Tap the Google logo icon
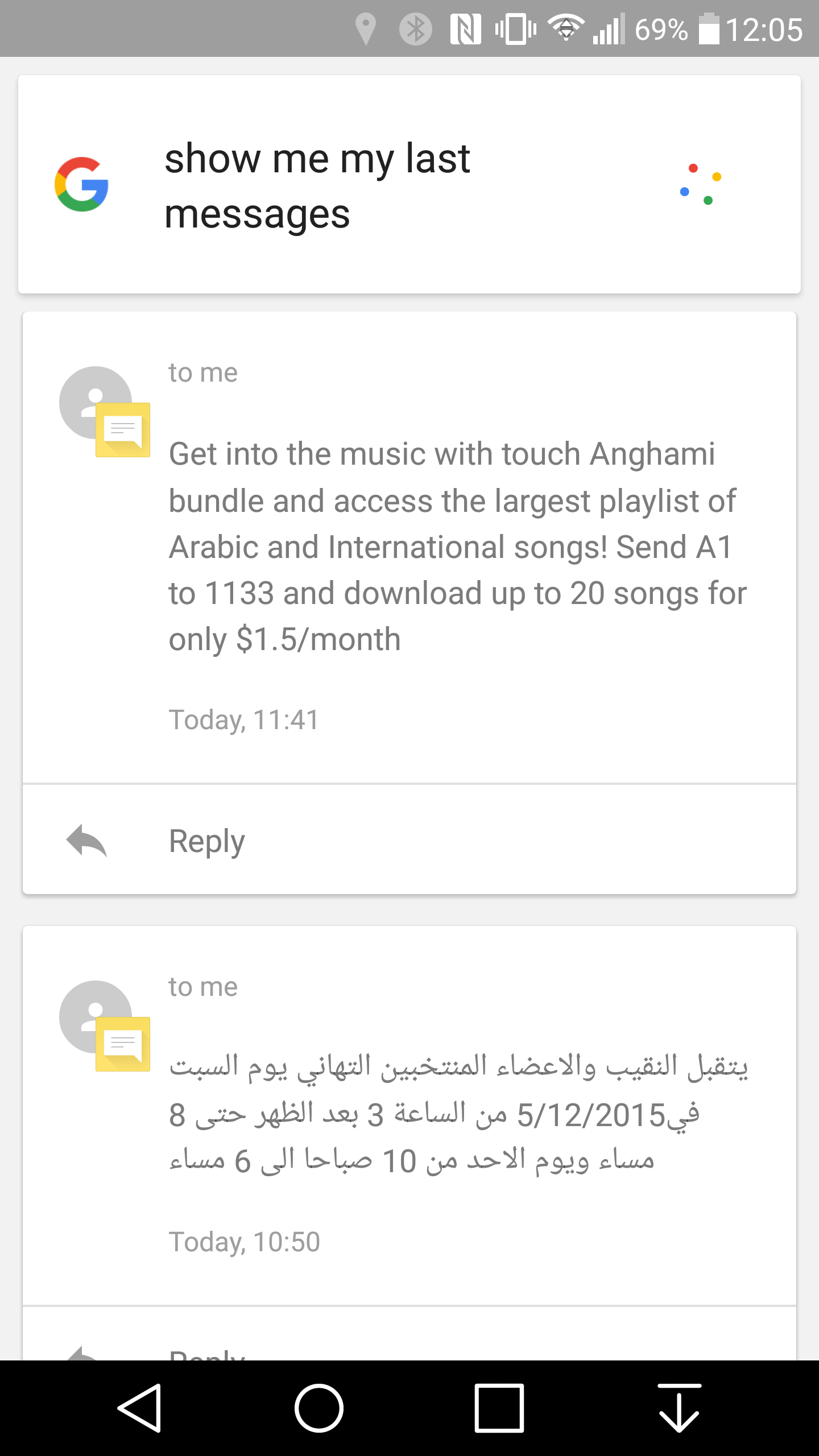The image size is (819, 1456). [81, 184]
